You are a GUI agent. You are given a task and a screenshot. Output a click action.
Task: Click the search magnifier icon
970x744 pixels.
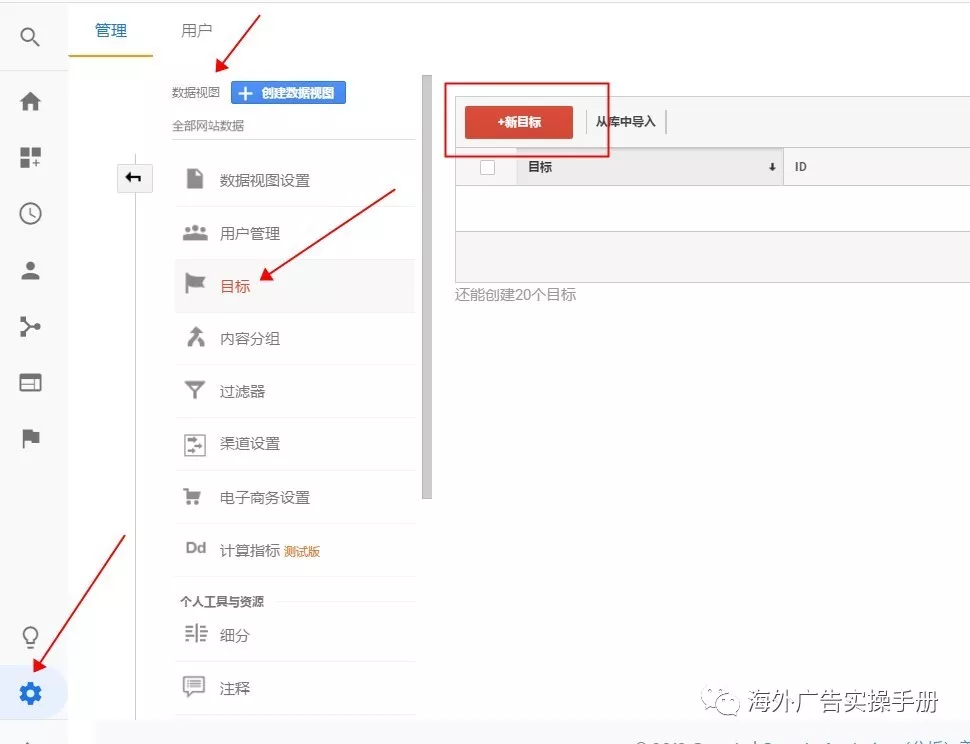30,38
